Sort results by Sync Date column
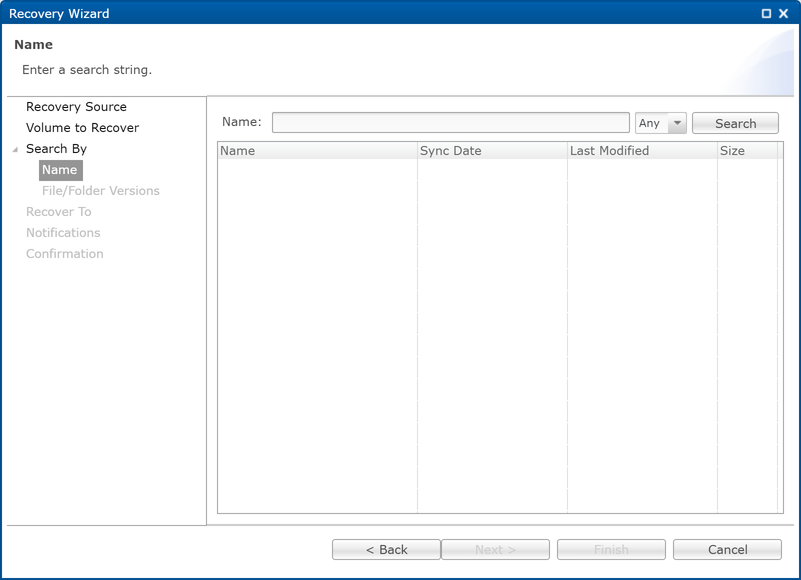This screenshot has height=580, width=801. pos(492,151)
